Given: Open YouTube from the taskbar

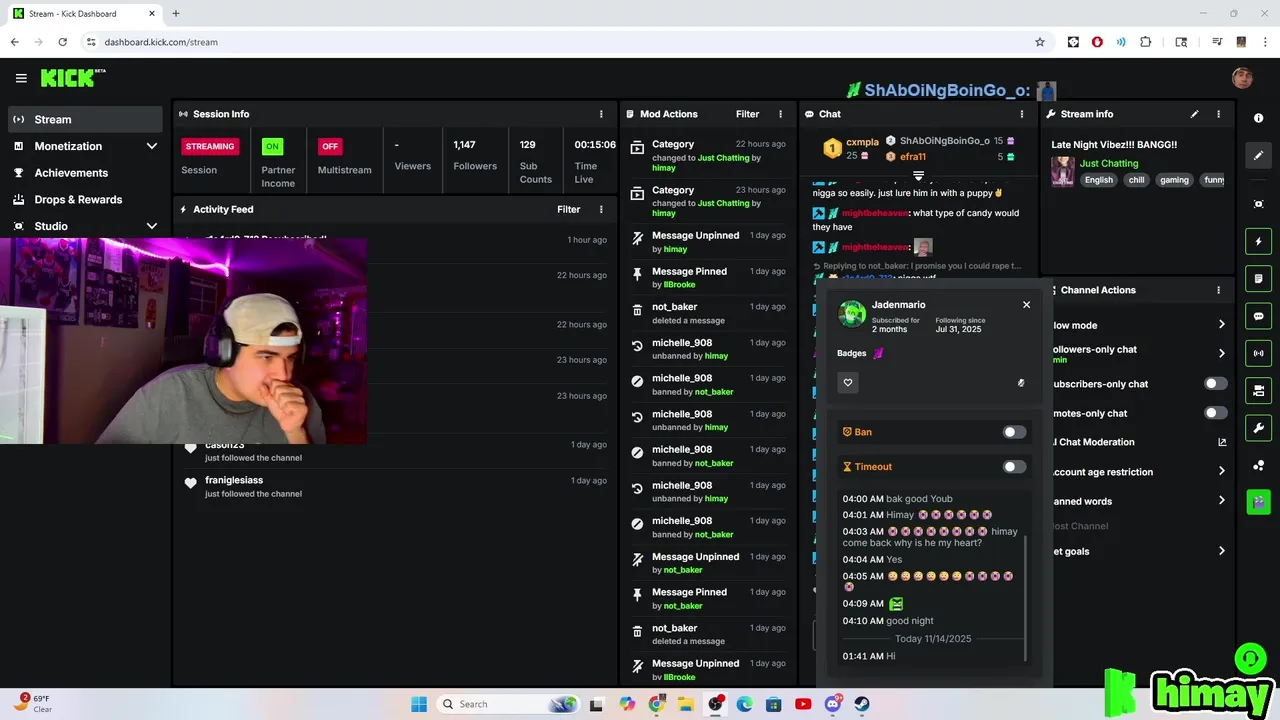Looking at the screenshot, I should pos(803,704).
